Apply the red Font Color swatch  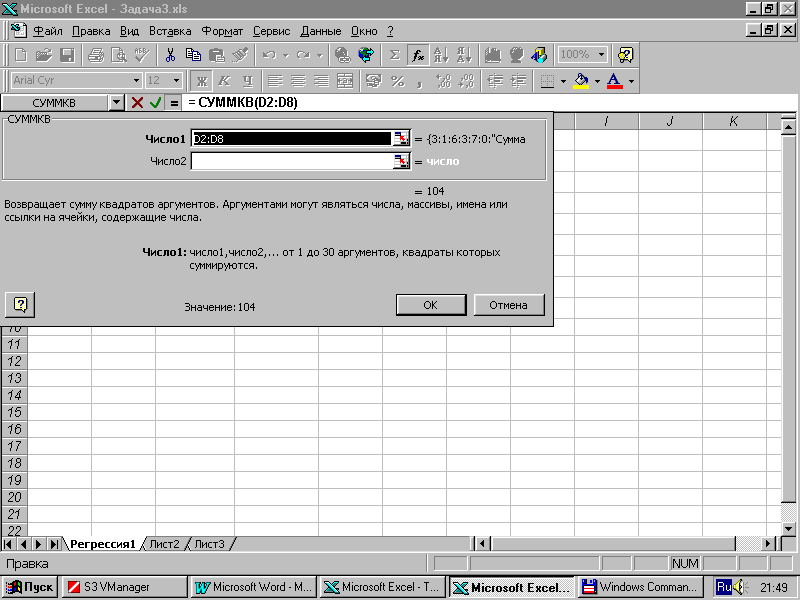coord(615,81)
